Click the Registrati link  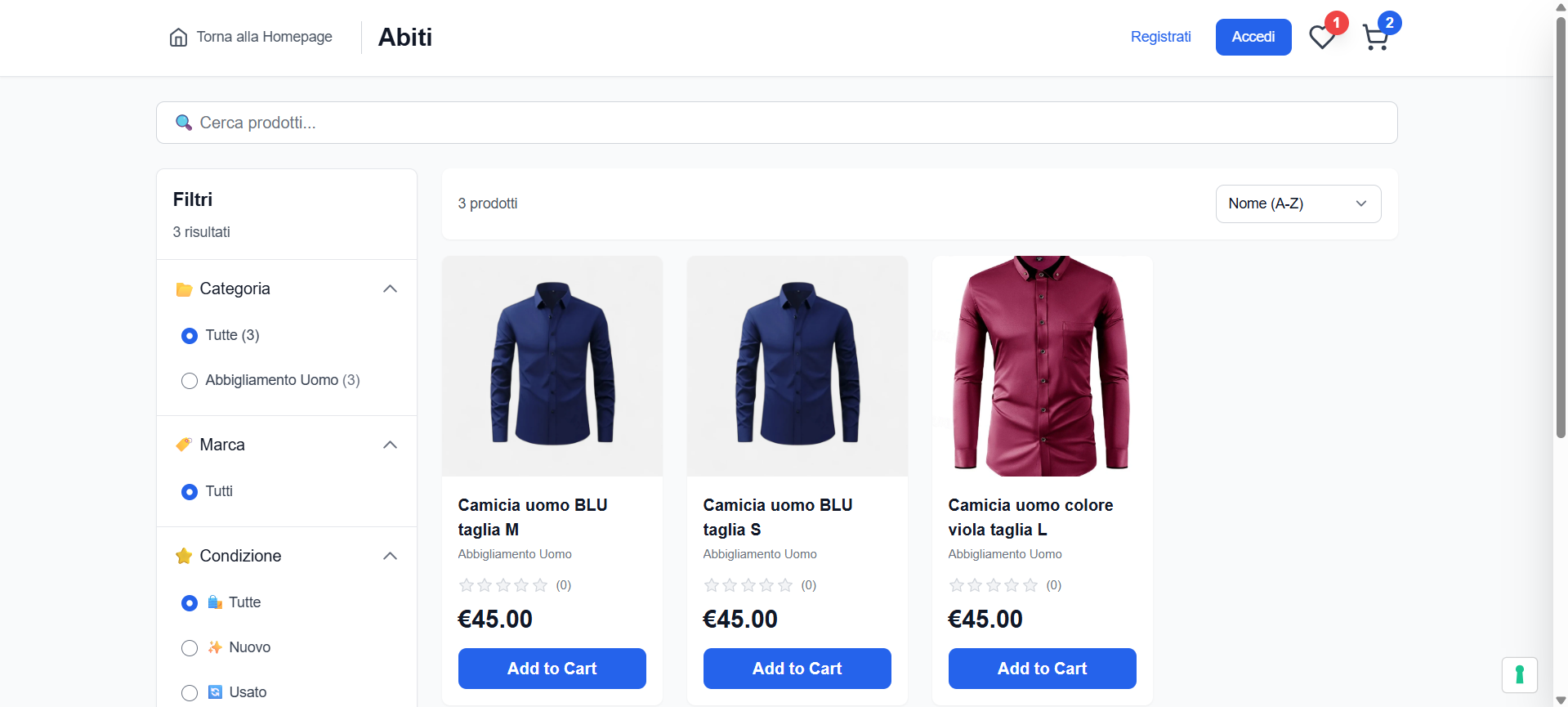coord(1161,37)
